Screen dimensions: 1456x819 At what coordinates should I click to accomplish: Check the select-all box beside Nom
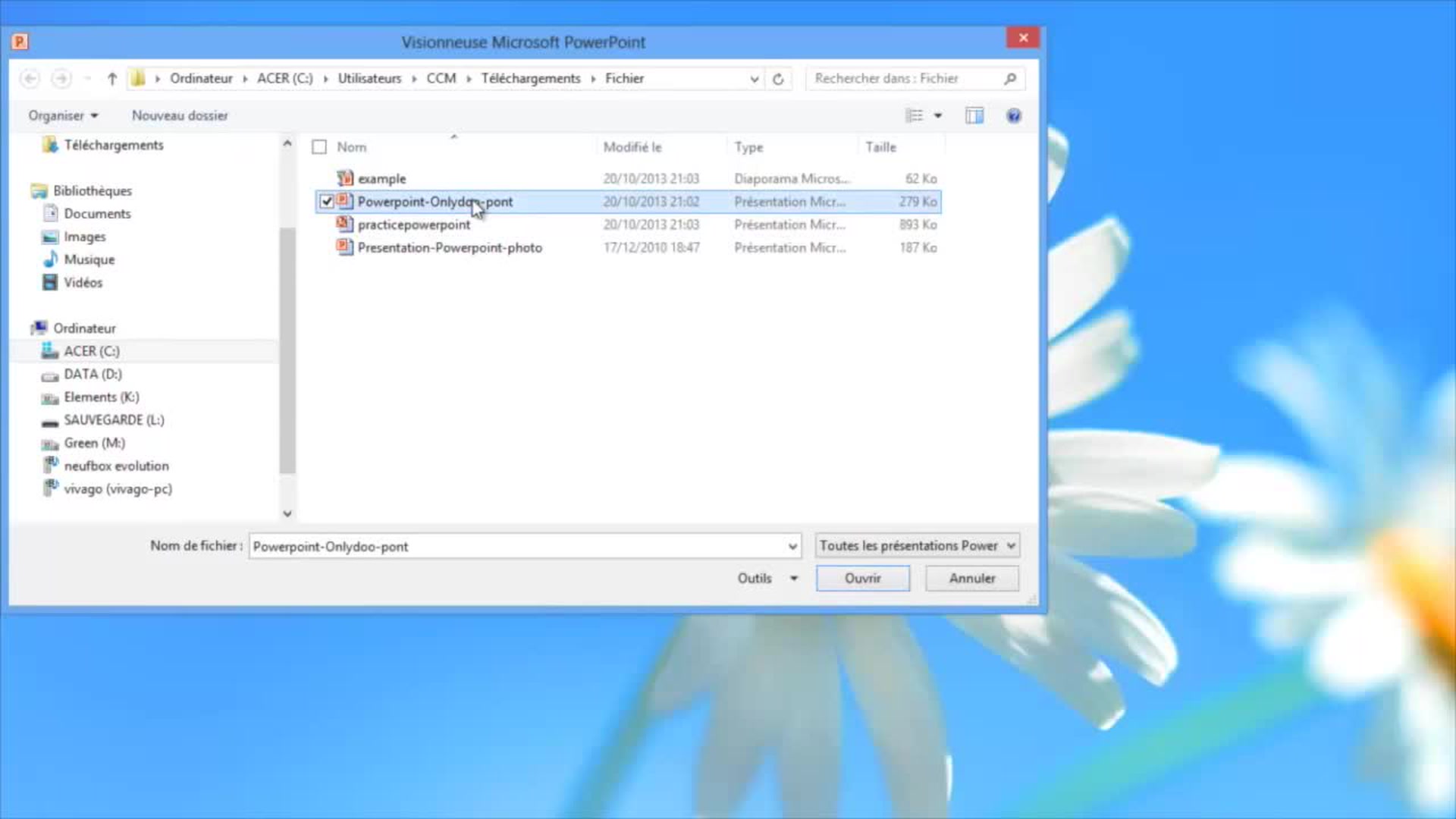point(319,147)
